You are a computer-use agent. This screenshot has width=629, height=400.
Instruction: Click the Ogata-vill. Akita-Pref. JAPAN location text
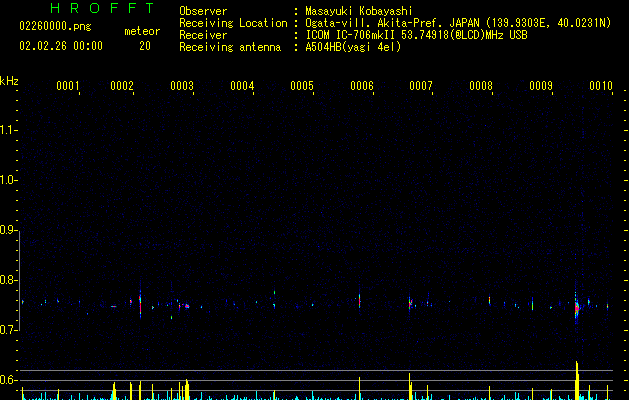pyautogui.click(x=458, y=23)
